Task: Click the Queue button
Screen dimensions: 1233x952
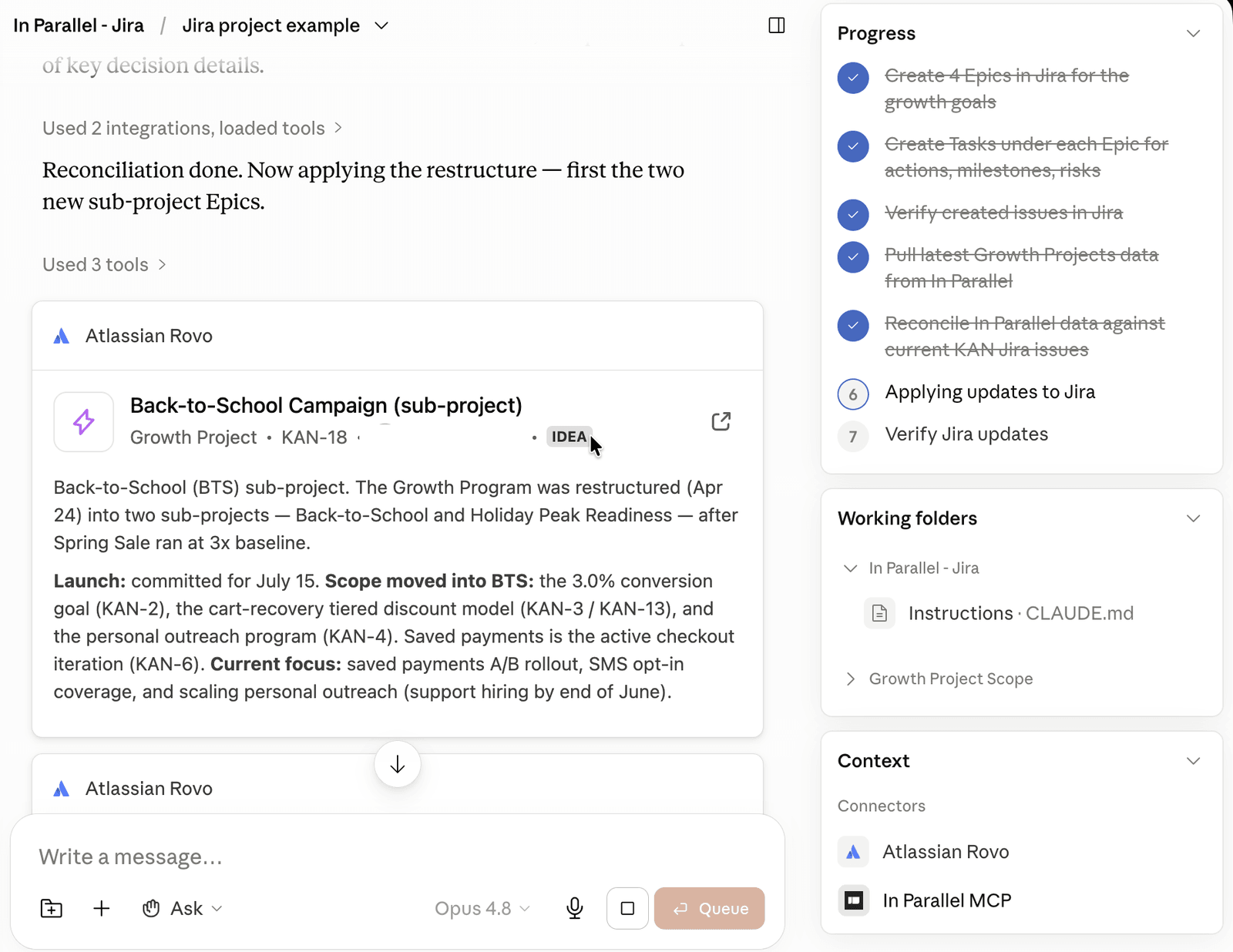Action: tap(709, 908)
